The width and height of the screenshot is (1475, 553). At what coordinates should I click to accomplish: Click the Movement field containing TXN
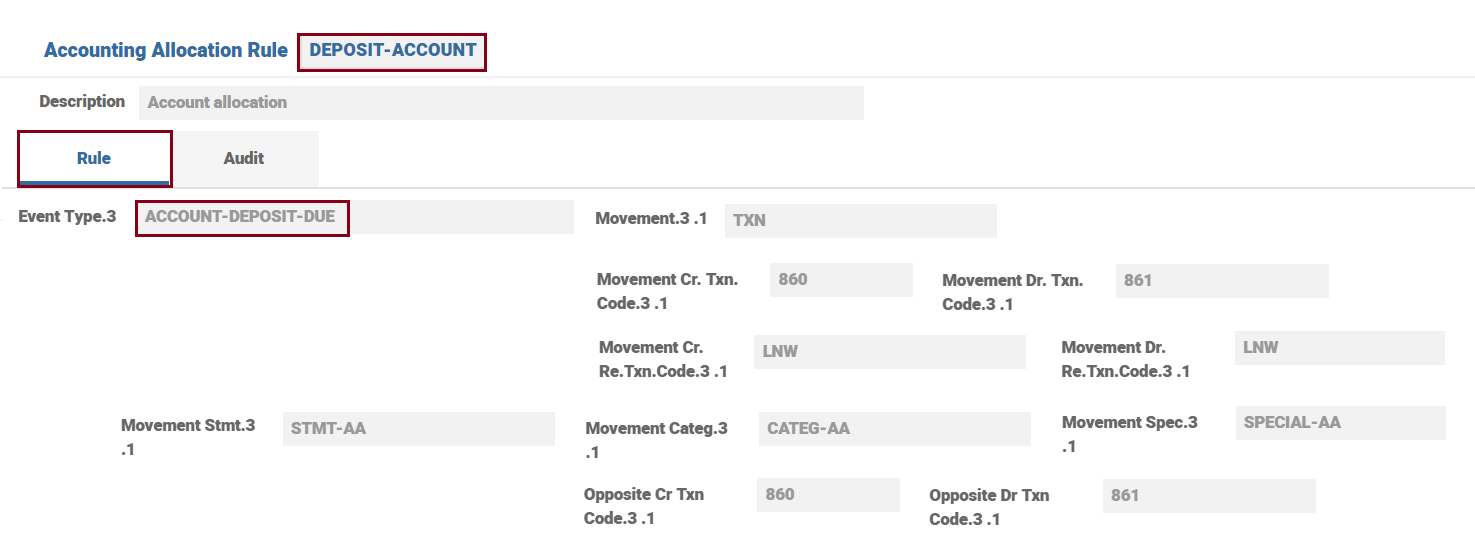click(x=860, y=220)
